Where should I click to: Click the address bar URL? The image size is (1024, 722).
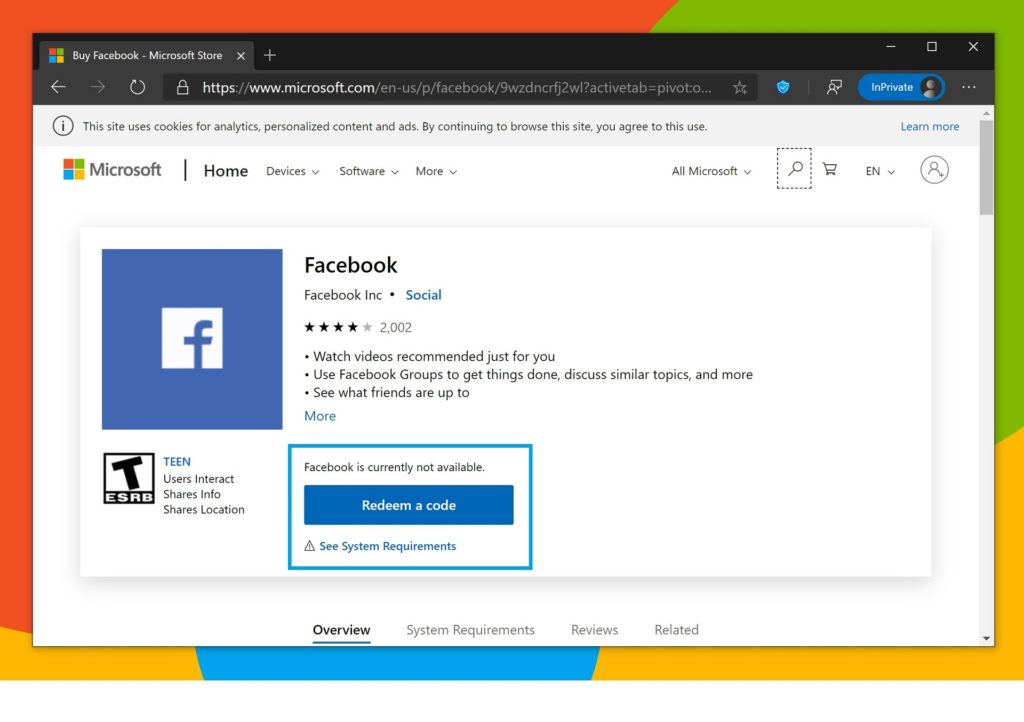point(456,87)
